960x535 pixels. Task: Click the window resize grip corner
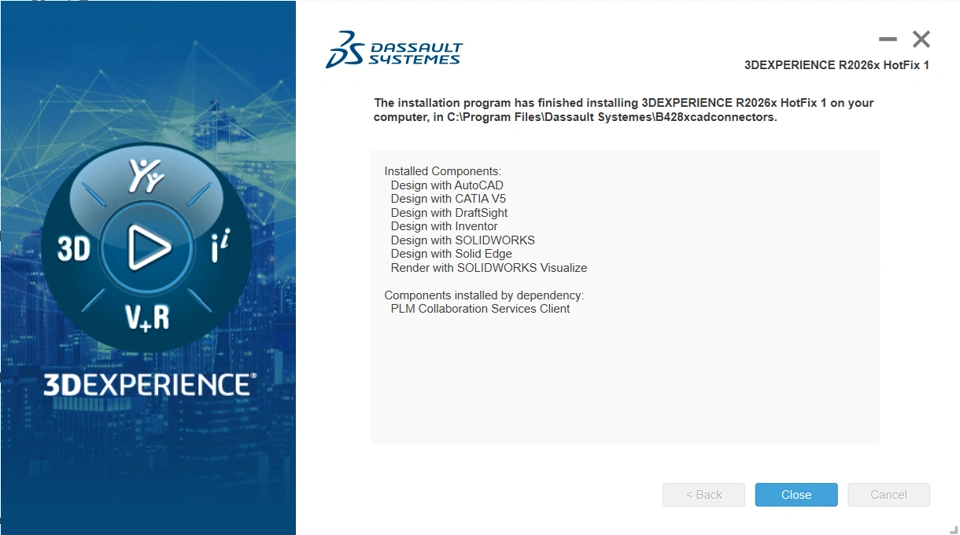[953, 529]
